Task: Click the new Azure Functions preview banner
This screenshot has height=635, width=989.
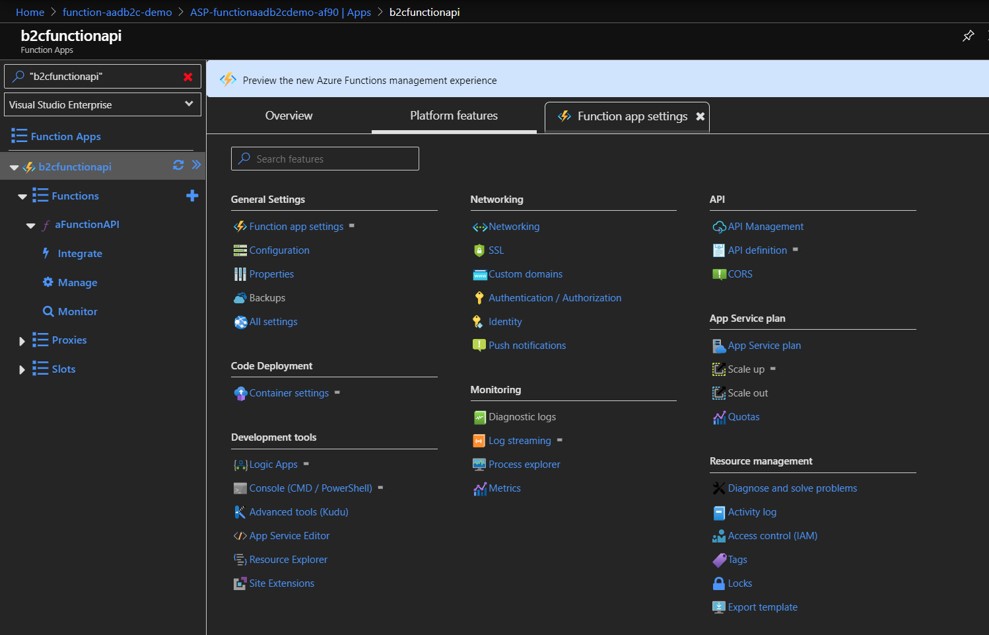Action: [597, 80]
